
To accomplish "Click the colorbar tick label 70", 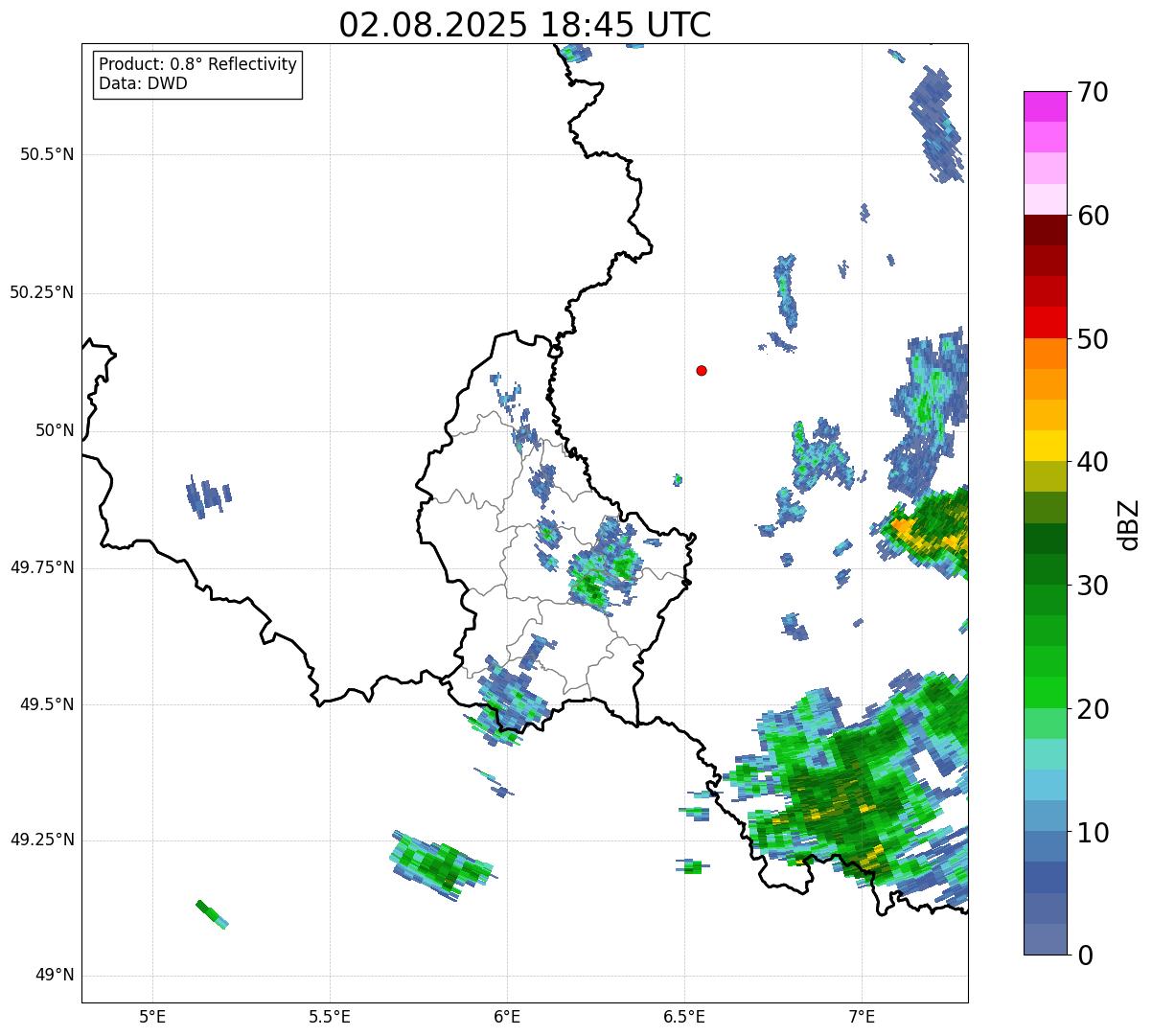I will pos(1093,92).
